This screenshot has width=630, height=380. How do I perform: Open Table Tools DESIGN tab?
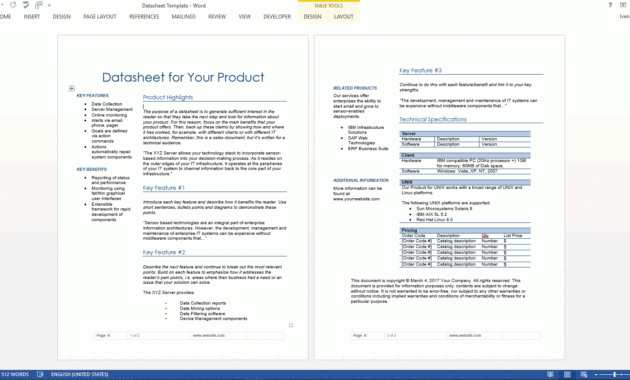click(x=312, y=16)
